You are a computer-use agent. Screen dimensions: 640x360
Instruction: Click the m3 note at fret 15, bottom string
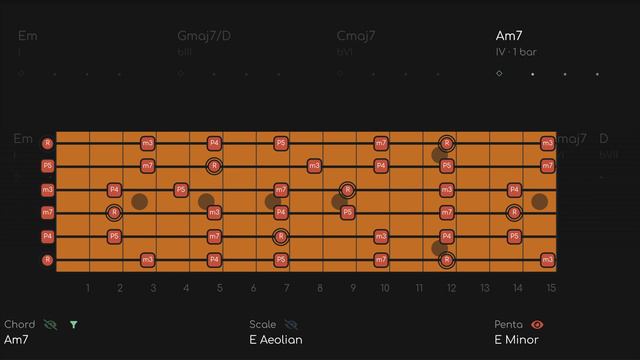point(547,260)
